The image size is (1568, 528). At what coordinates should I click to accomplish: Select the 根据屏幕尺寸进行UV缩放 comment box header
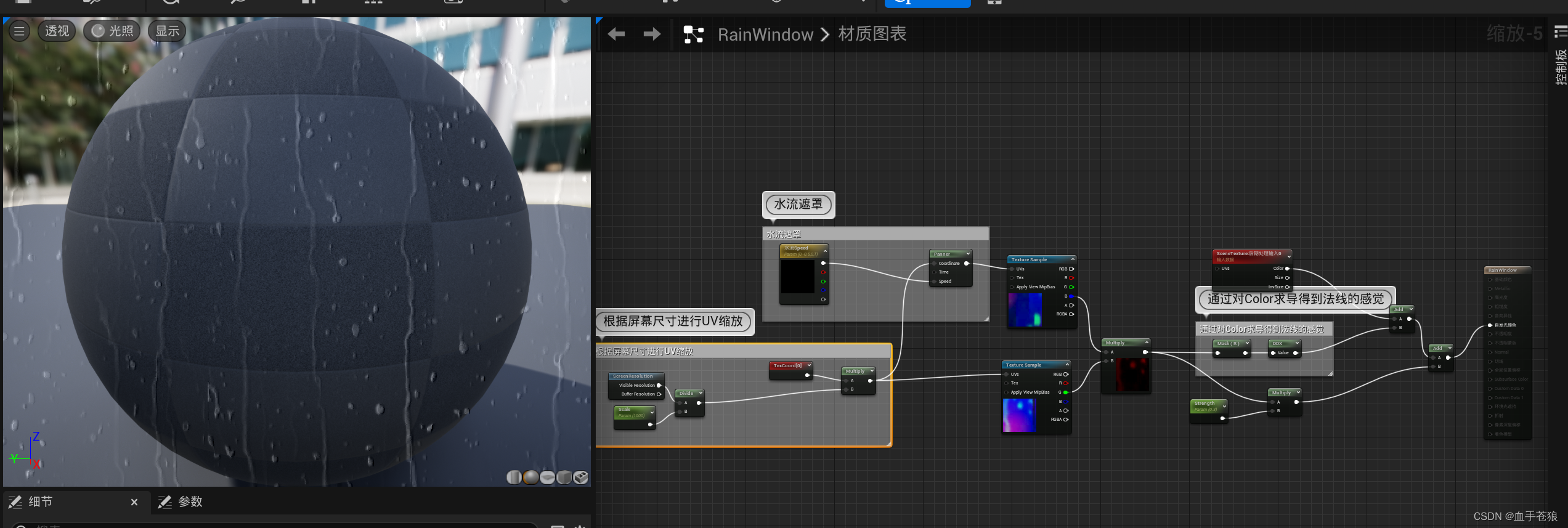pos(743,351)
